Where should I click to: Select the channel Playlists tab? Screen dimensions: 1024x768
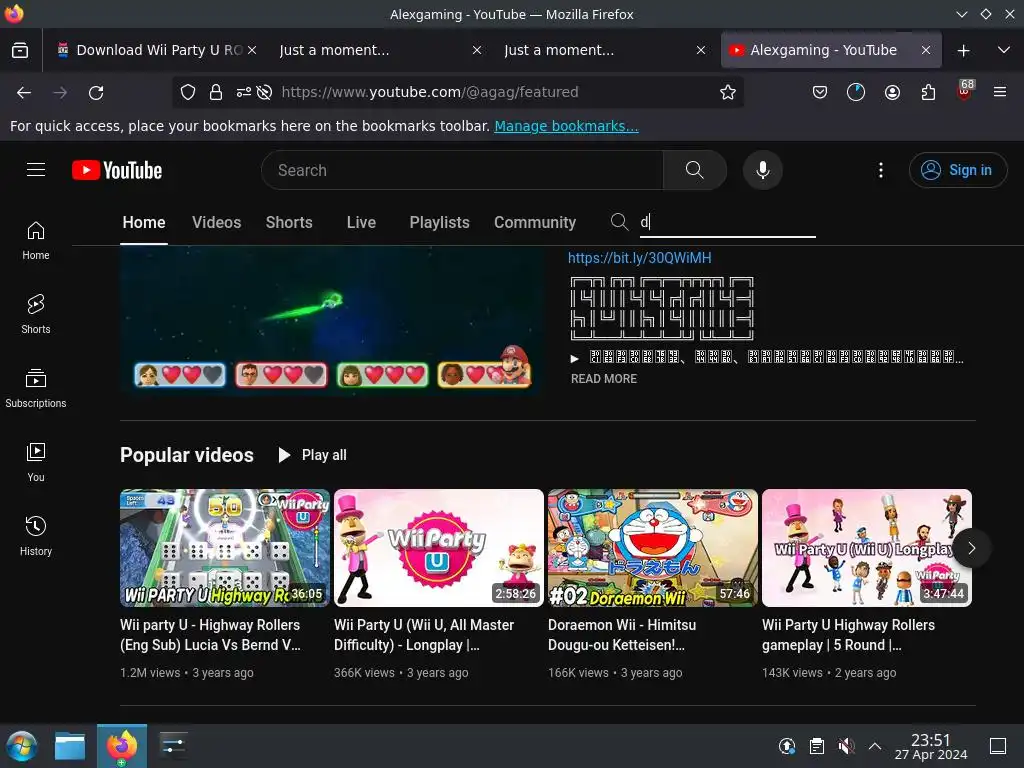440,222
